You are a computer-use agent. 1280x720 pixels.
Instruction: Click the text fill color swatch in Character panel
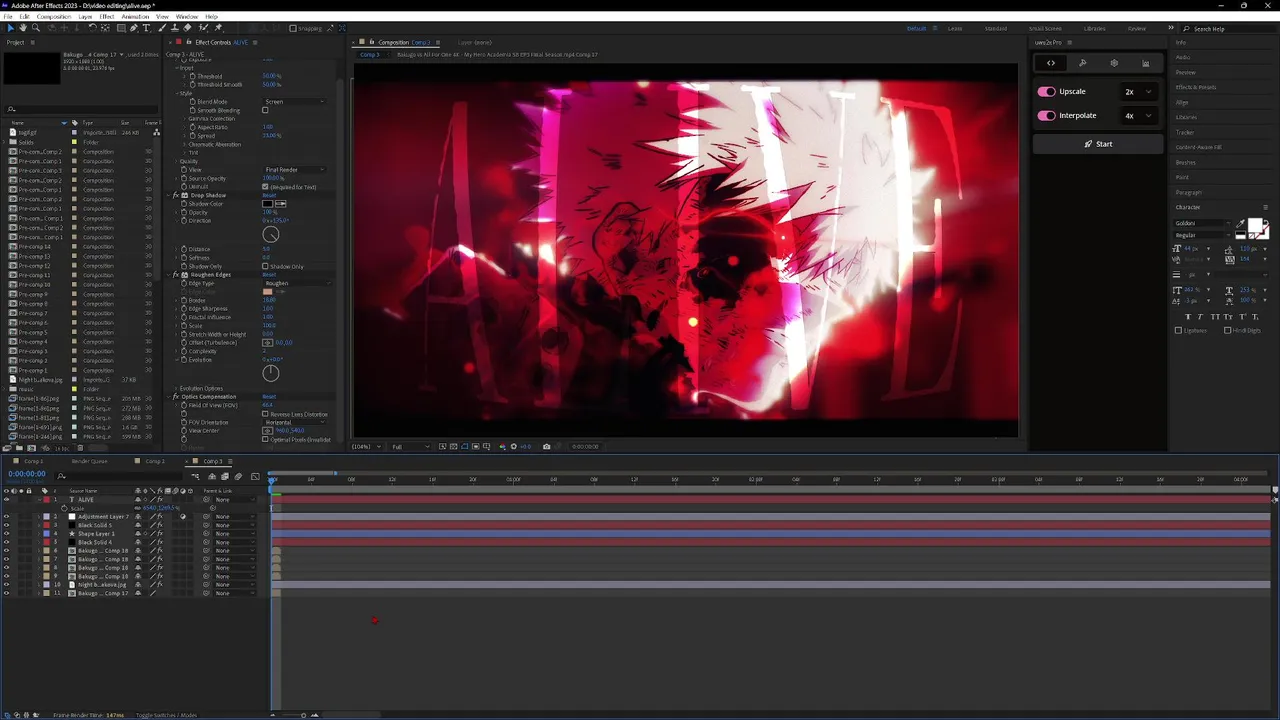pyautogui.click(x=1255, y=225)
